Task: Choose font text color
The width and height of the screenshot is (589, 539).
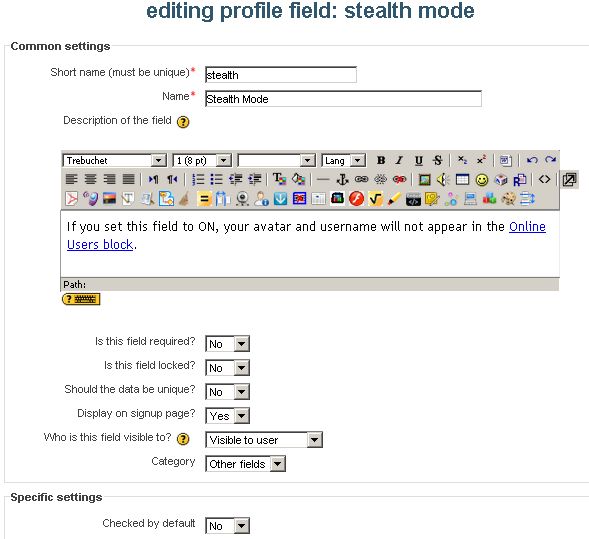Action: (x=279, y=179)
